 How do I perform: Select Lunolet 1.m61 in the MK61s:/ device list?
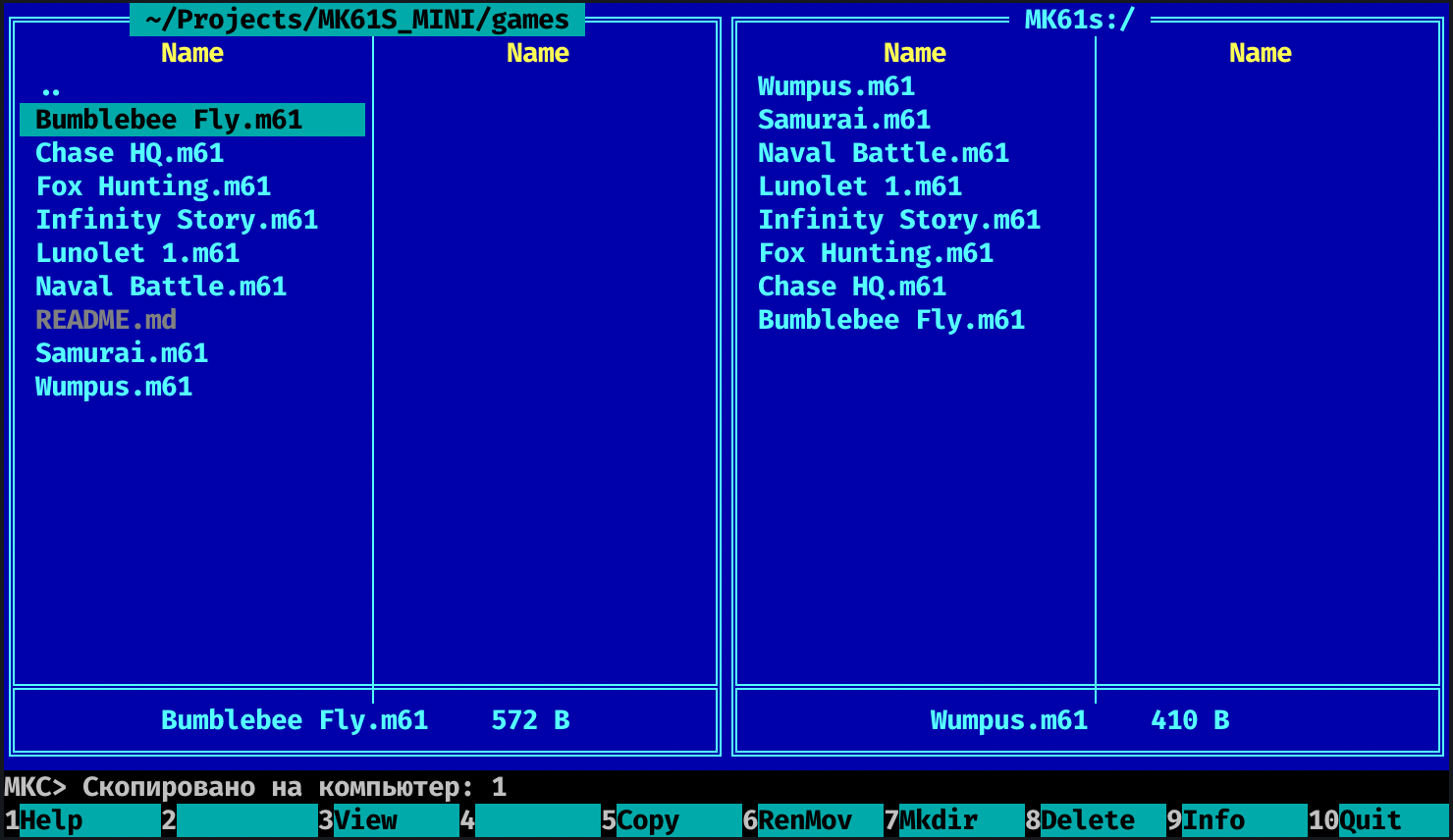pyautogui.click(x=915, y=186)
